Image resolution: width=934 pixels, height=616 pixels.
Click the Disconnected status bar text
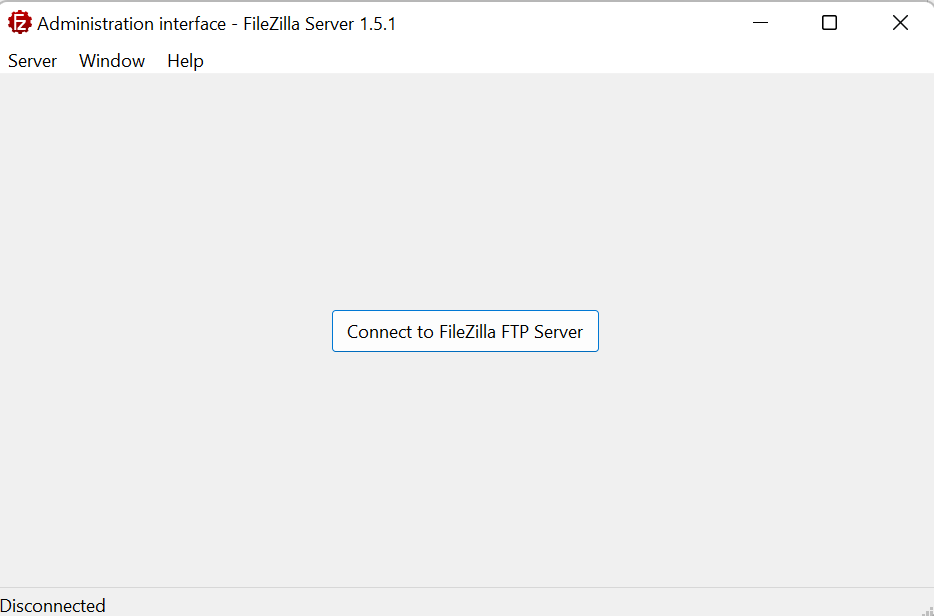coord(53,606)
